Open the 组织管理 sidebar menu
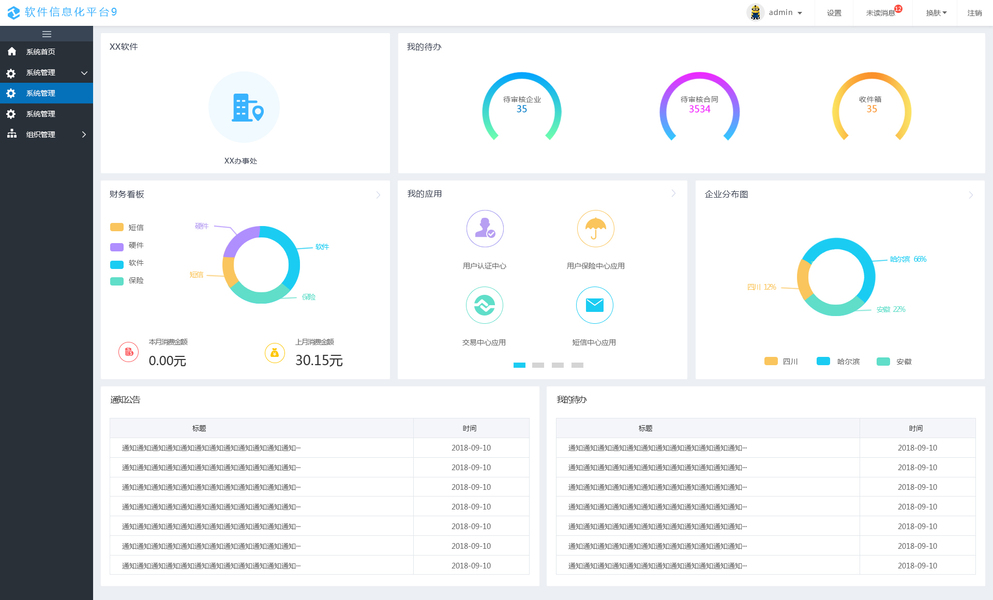The width and height of the screenshot is (993, 600). coord(46,134)
